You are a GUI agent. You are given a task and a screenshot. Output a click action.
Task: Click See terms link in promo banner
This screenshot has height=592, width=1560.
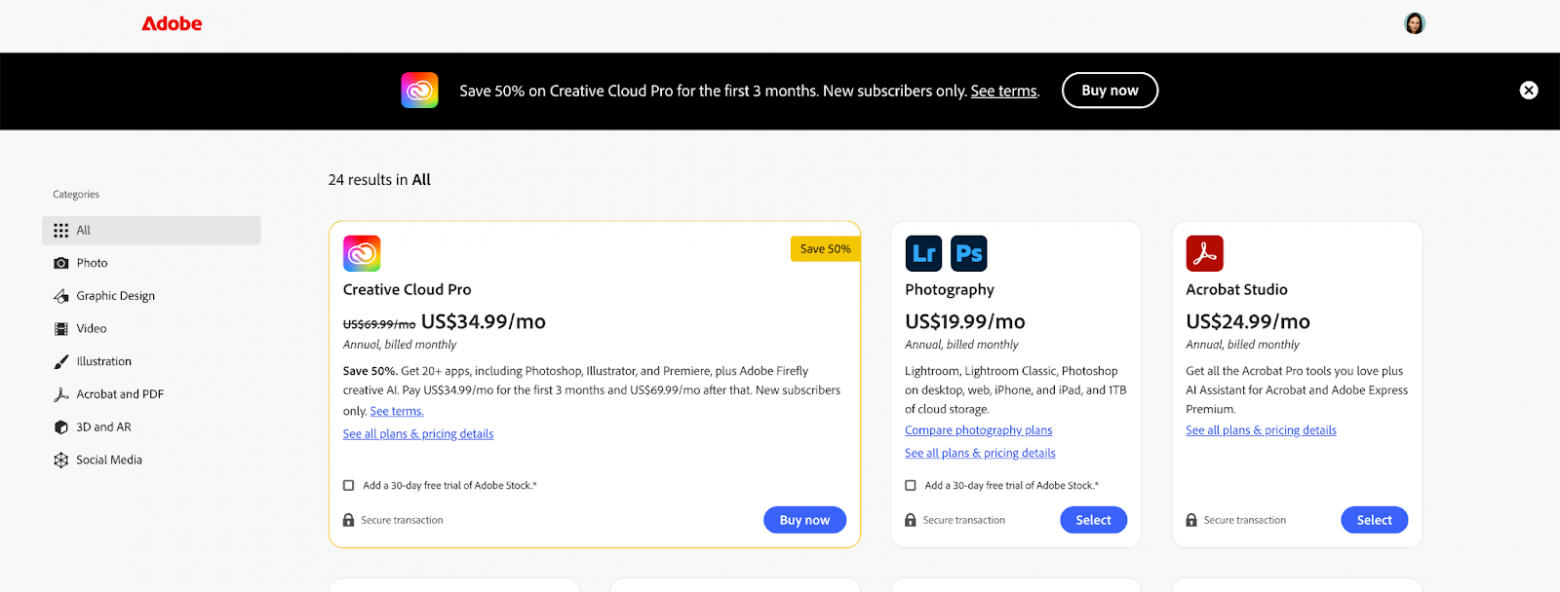[x=1003, y=91]
